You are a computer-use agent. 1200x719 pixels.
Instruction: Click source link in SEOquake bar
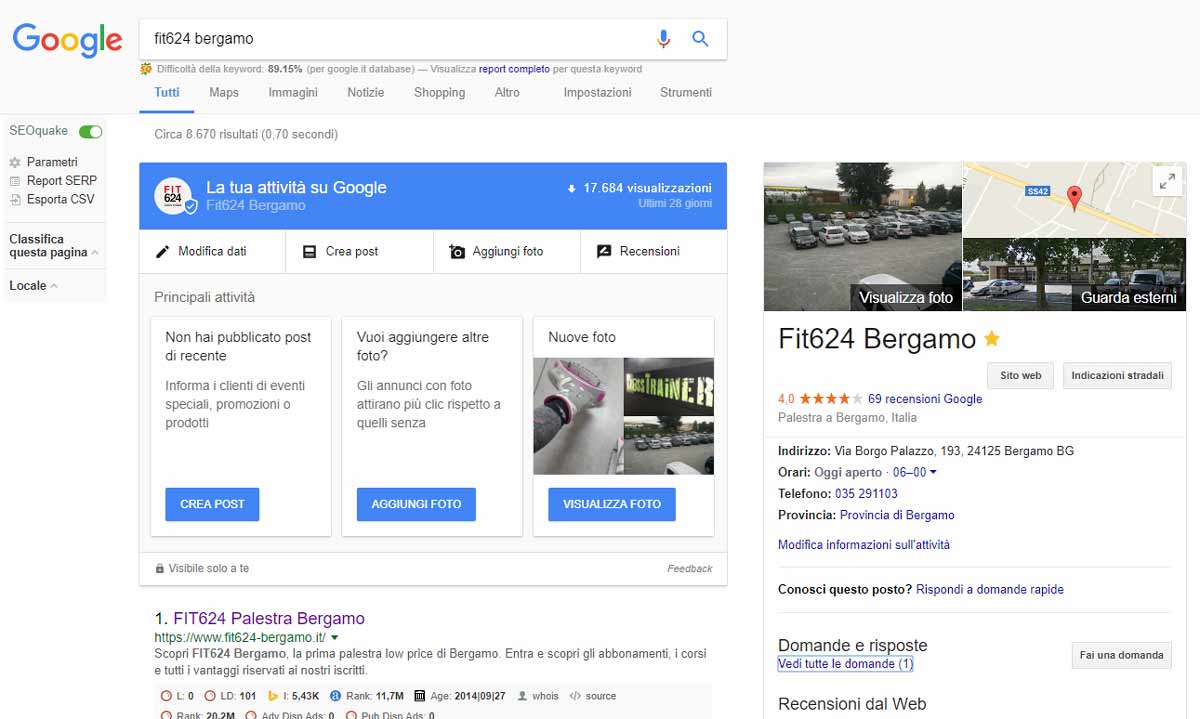[593, 696]
